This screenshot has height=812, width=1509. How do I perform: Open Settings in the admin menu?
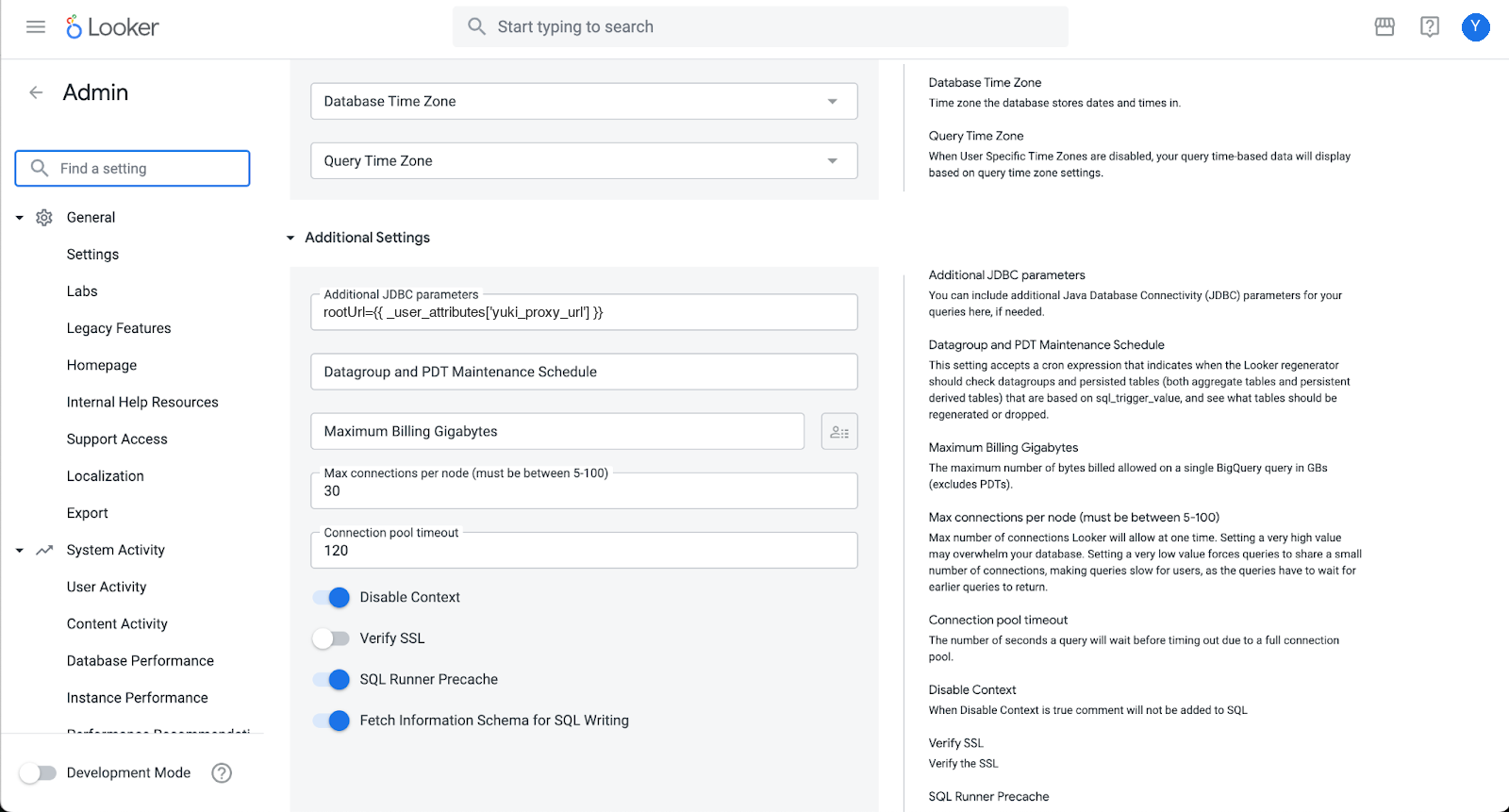coord(92,255)
